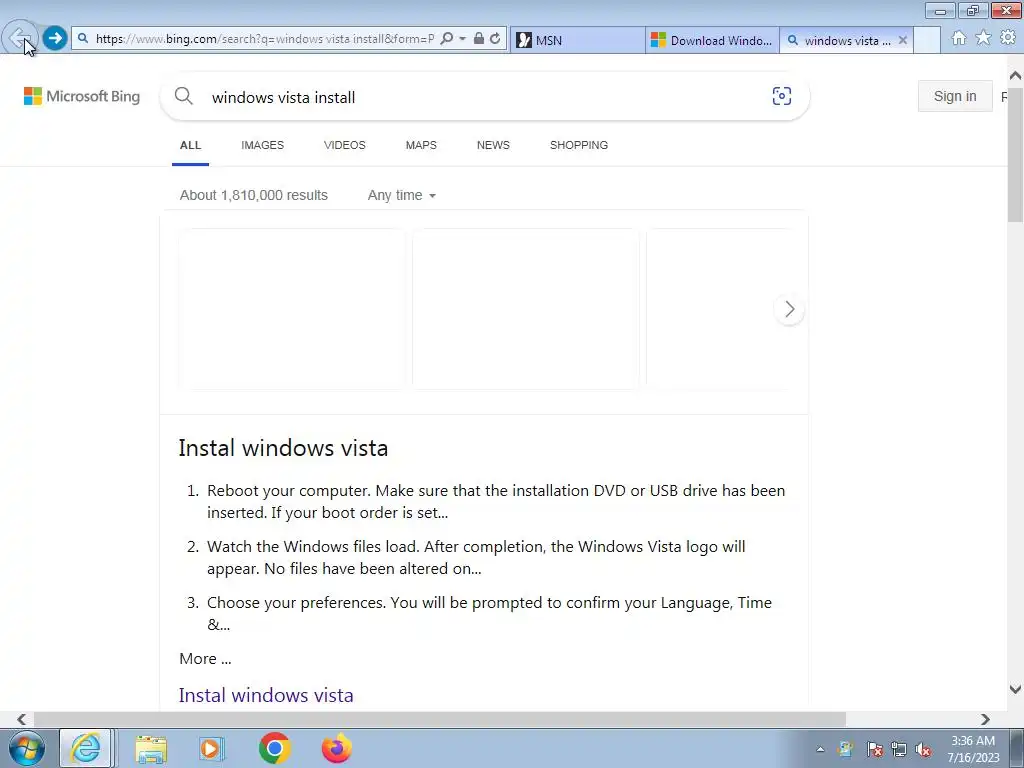This screenshot has height=768, width=1024.
Task: Click the browser Forward arrow button
Action: tap(55, 38)
